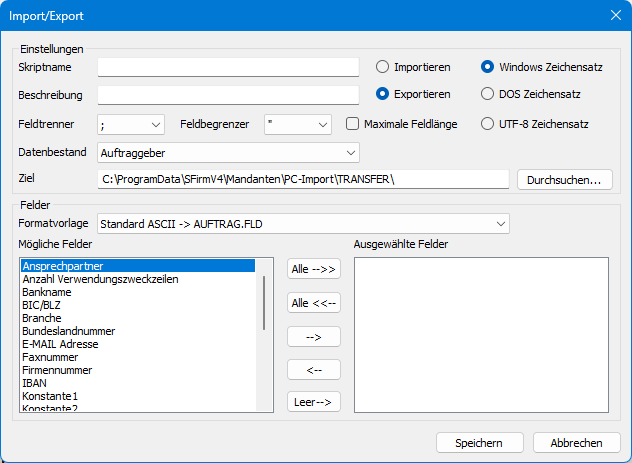Click the Speichern button
Viewport: 632px width, 463px height.
tap(478, 442)
